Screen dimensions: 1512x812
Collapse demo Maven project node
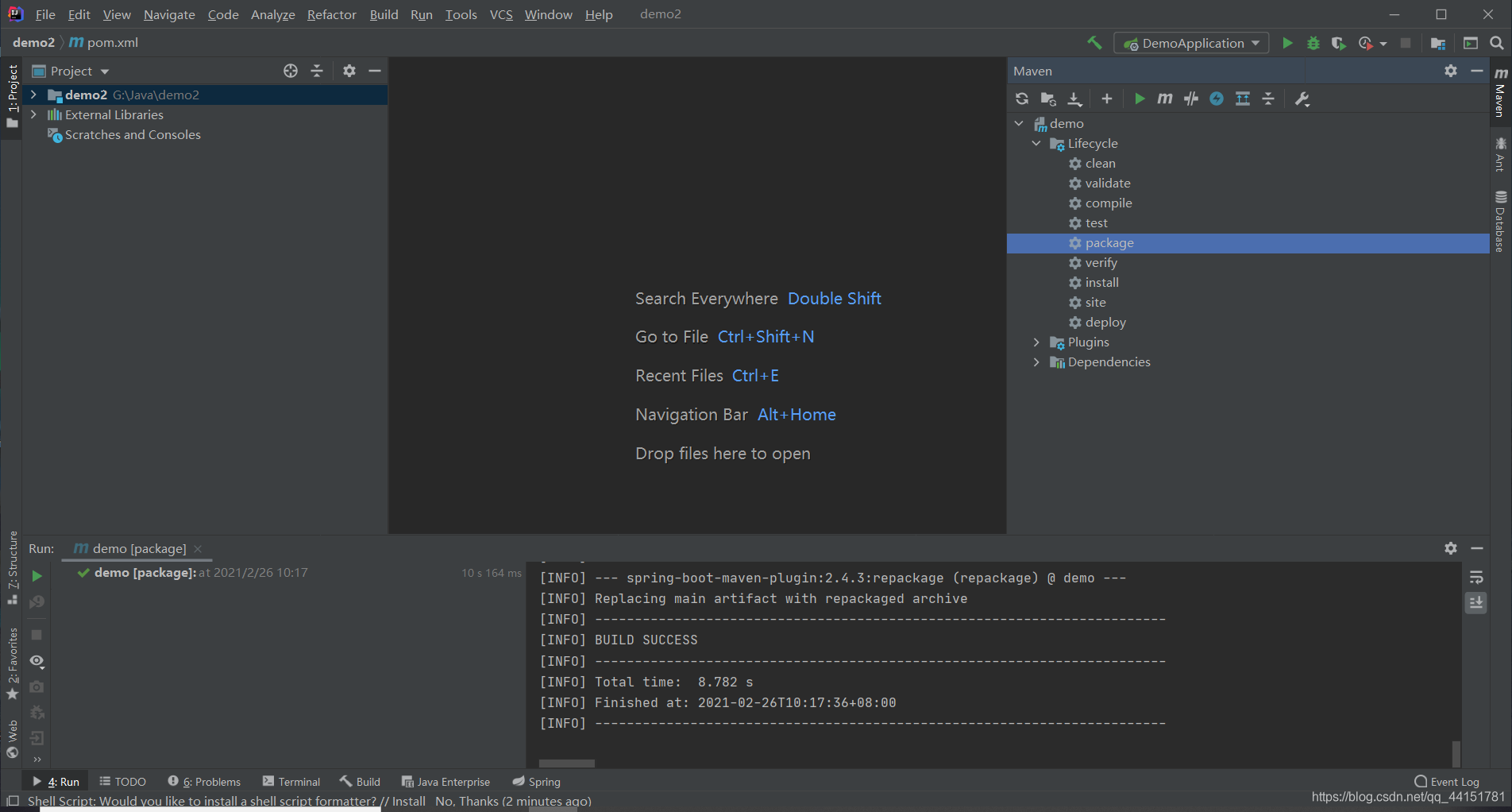(x=1019, y=123)
